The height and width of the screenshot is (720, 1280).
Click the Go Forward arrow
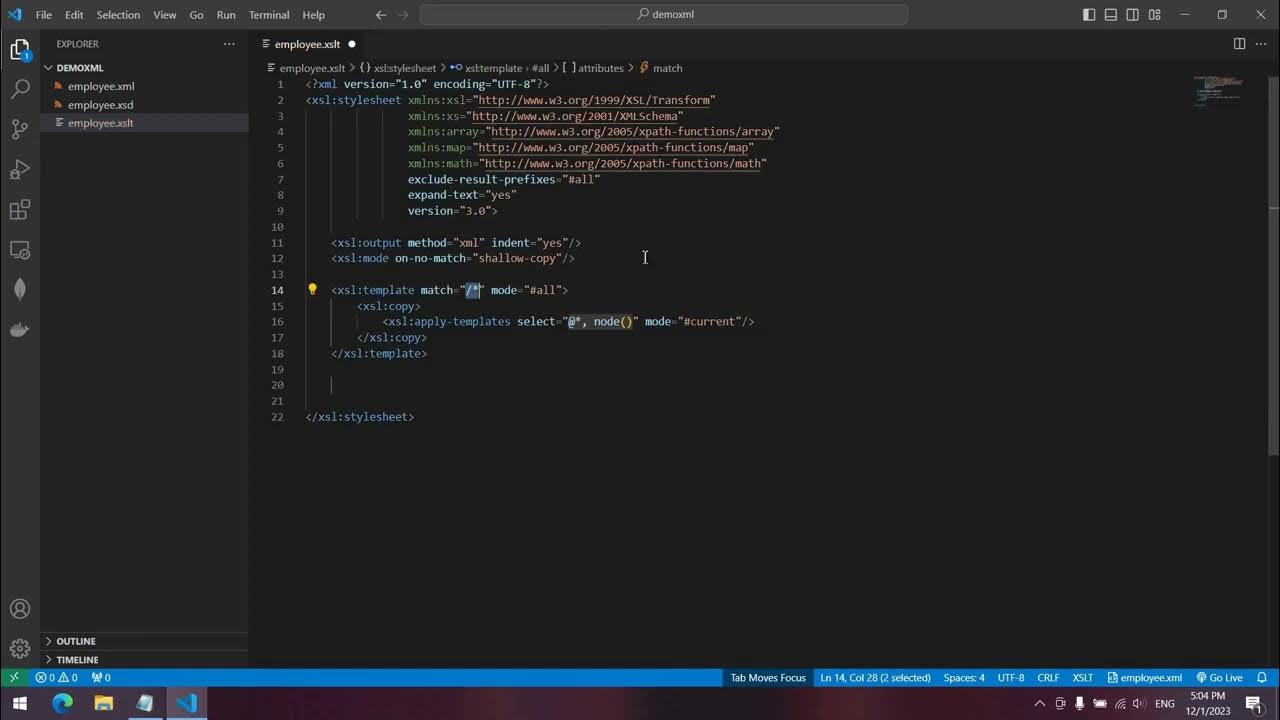tap(404, 15)
